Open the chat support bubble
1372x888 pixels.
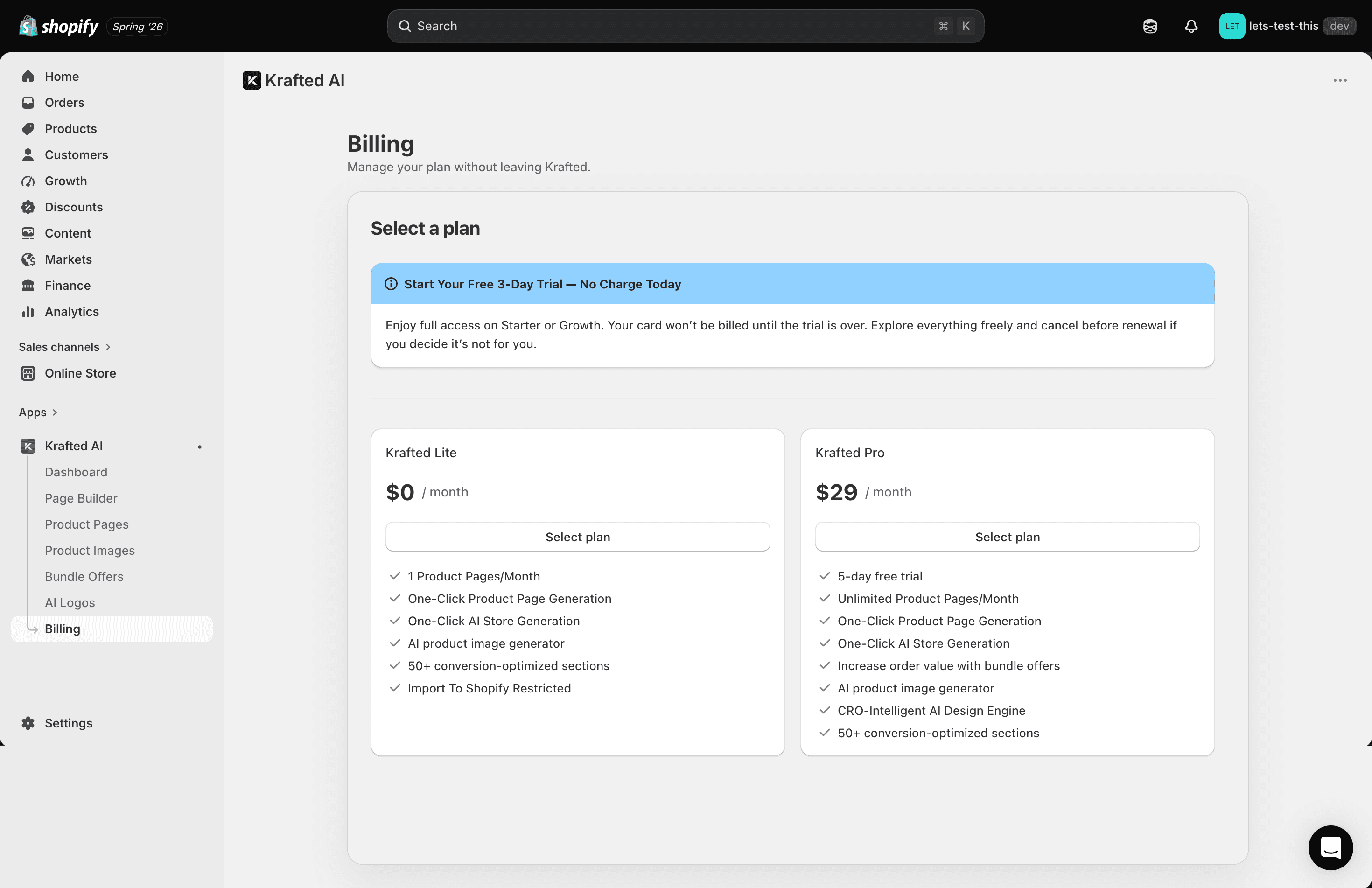tap(1330, 847)
